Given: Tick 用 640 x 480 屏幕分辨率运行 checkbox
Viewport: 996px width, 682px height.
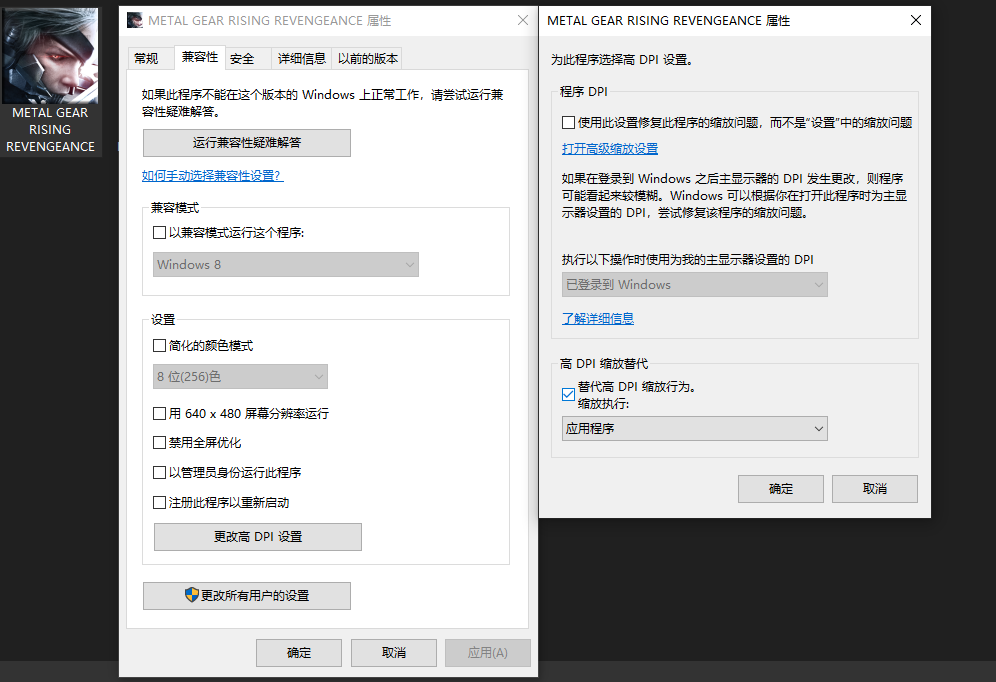Looking at the screenshot, I should point(159,413).
